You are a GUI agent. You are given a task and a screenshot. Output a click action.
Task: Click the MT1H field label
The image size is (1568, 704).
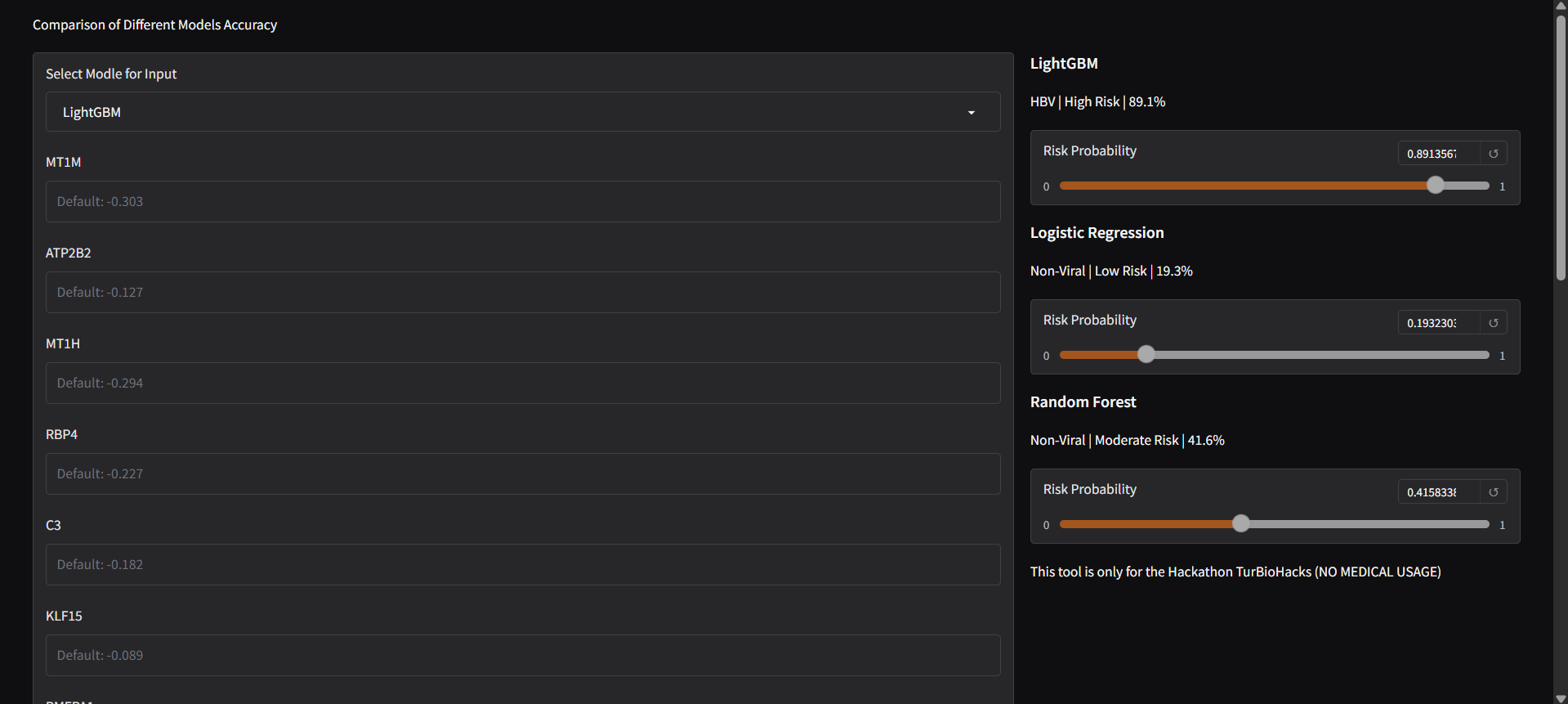(x=63, y=343)
